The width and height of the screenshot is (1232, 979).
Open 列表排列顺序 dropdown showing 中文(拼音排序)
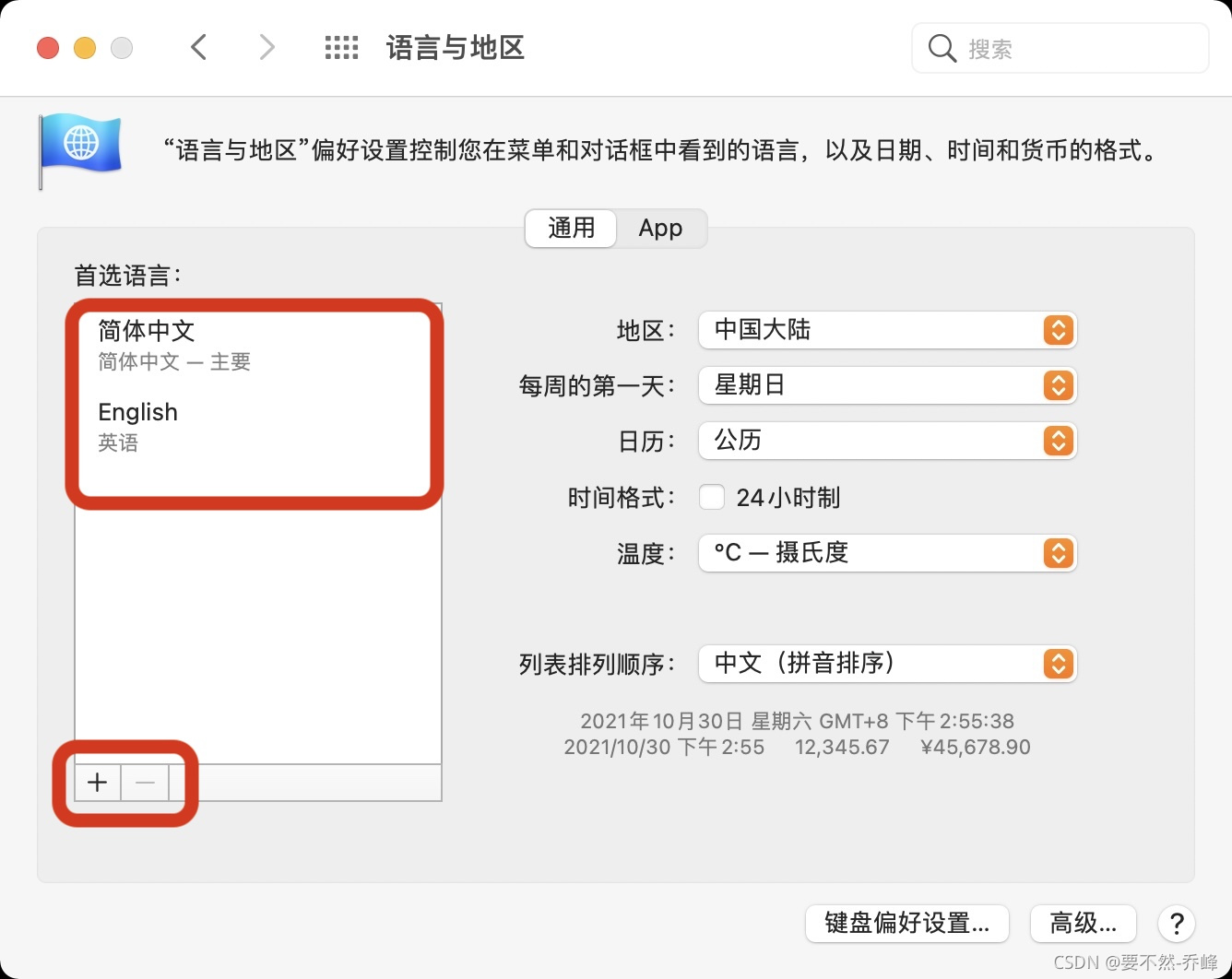click(x=888, y=664)
